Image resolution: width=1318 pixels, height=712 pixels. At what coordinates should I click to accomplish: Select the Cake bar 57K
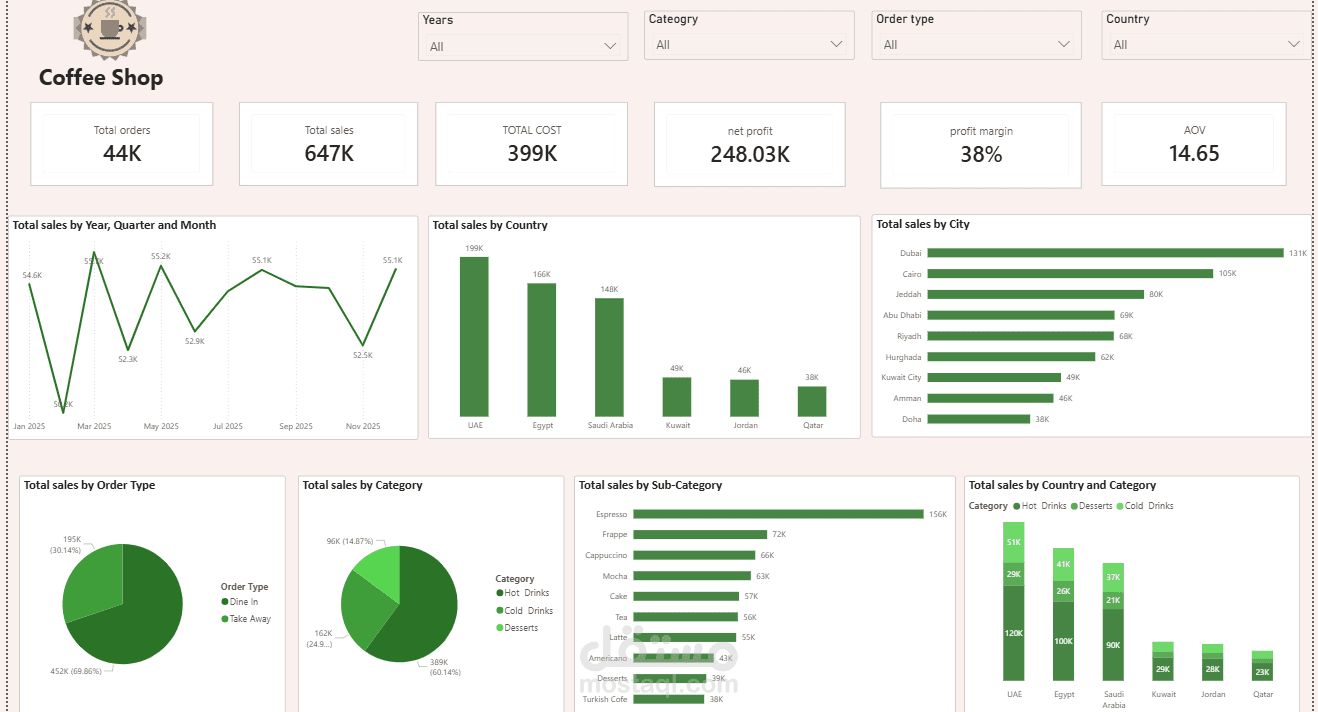coord(686,596)
